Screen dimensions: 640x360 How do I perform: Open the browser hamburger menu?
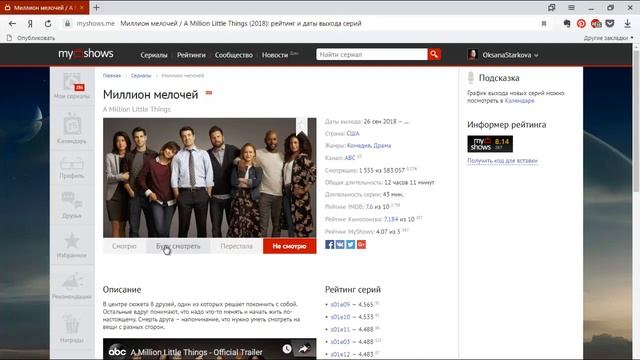(571, 7)
